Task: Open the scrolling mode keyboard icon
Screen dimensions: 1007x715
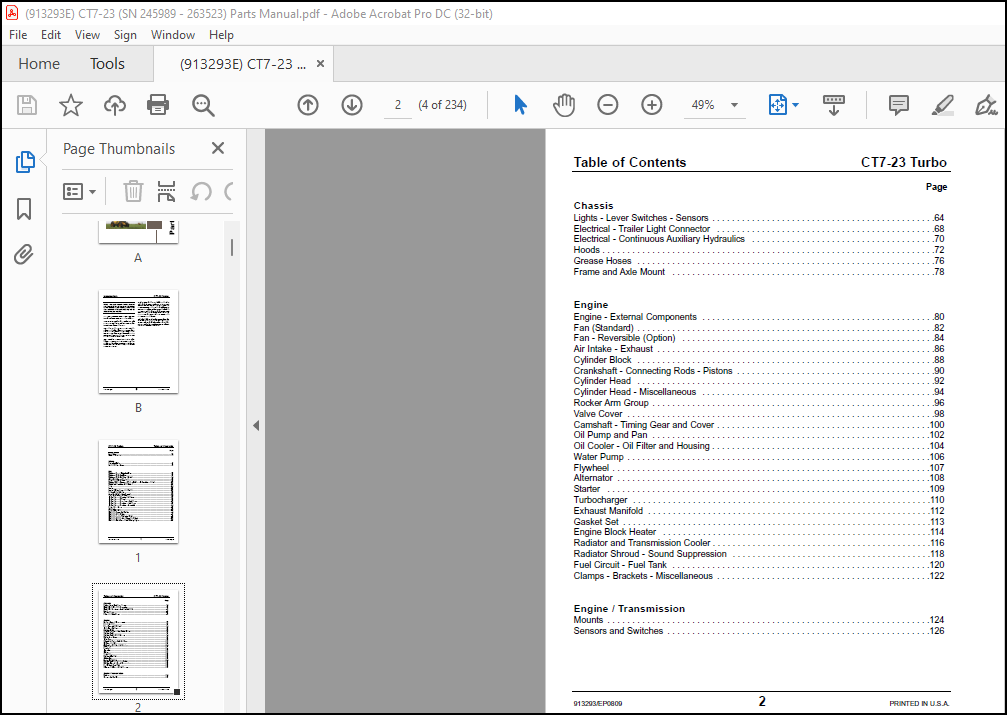Action: coord(834,105)
